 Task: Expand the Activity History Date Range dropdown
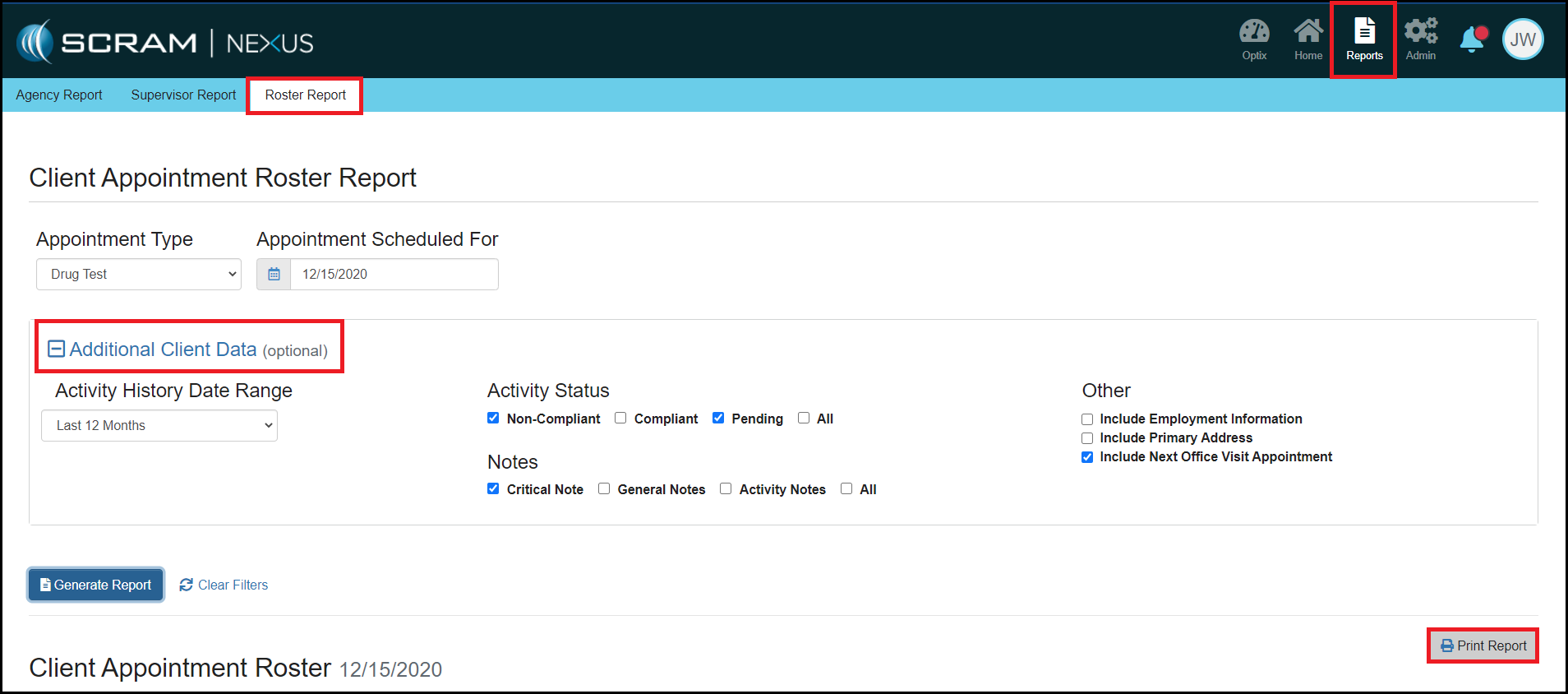159,426
